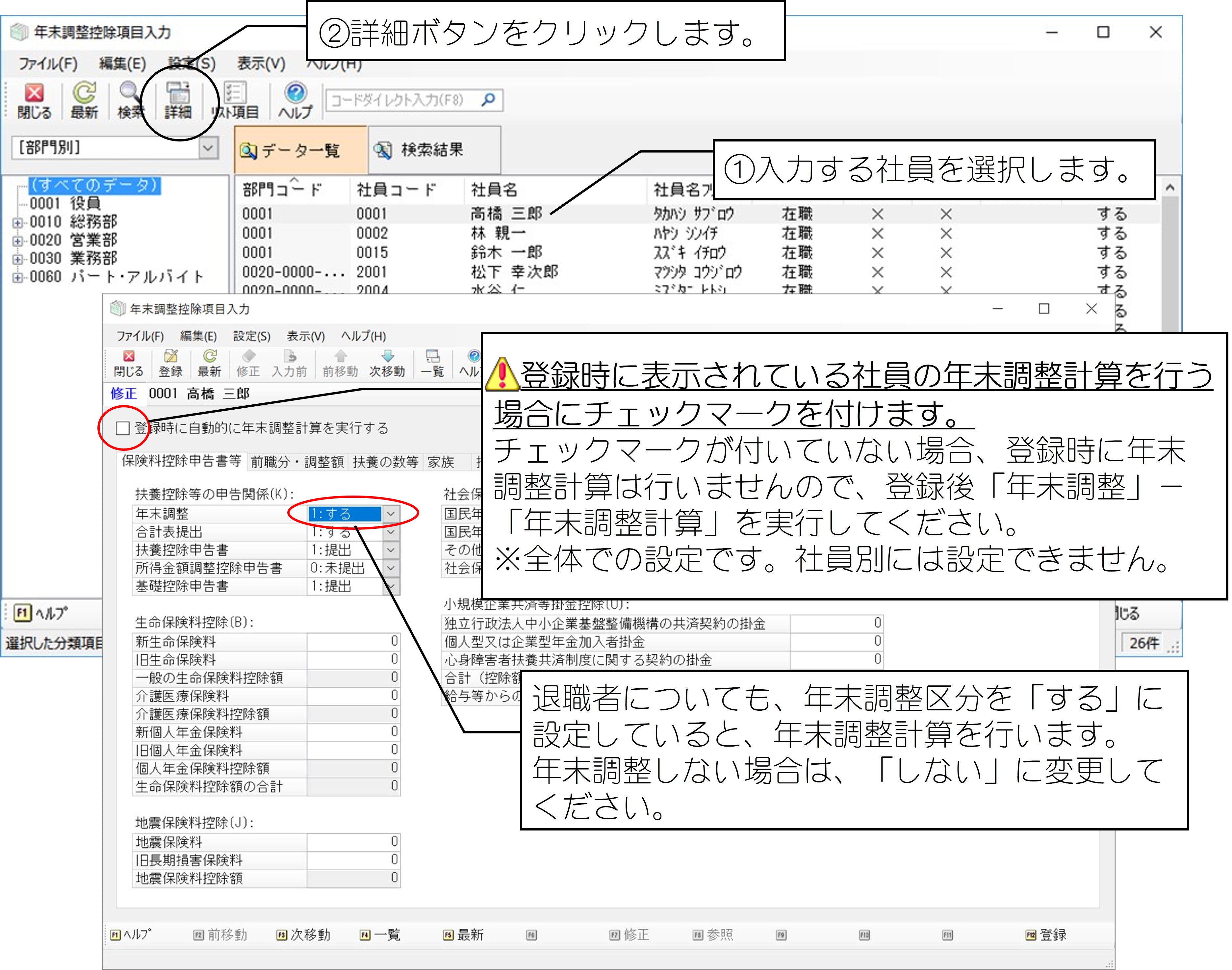Click the 最新 refresh icon in the top toolbar
Screen dimensions: 1232x970
[x=84, y=100]
